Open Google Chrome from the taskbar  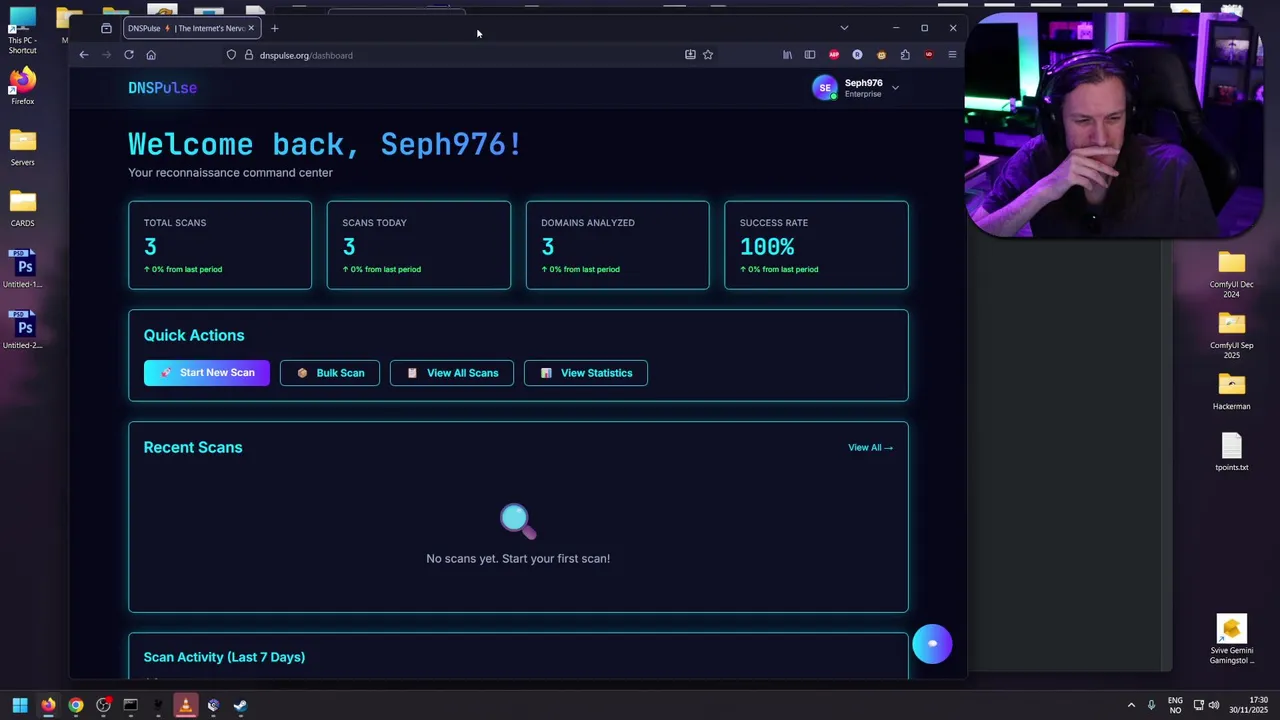(x=76, y=706)
